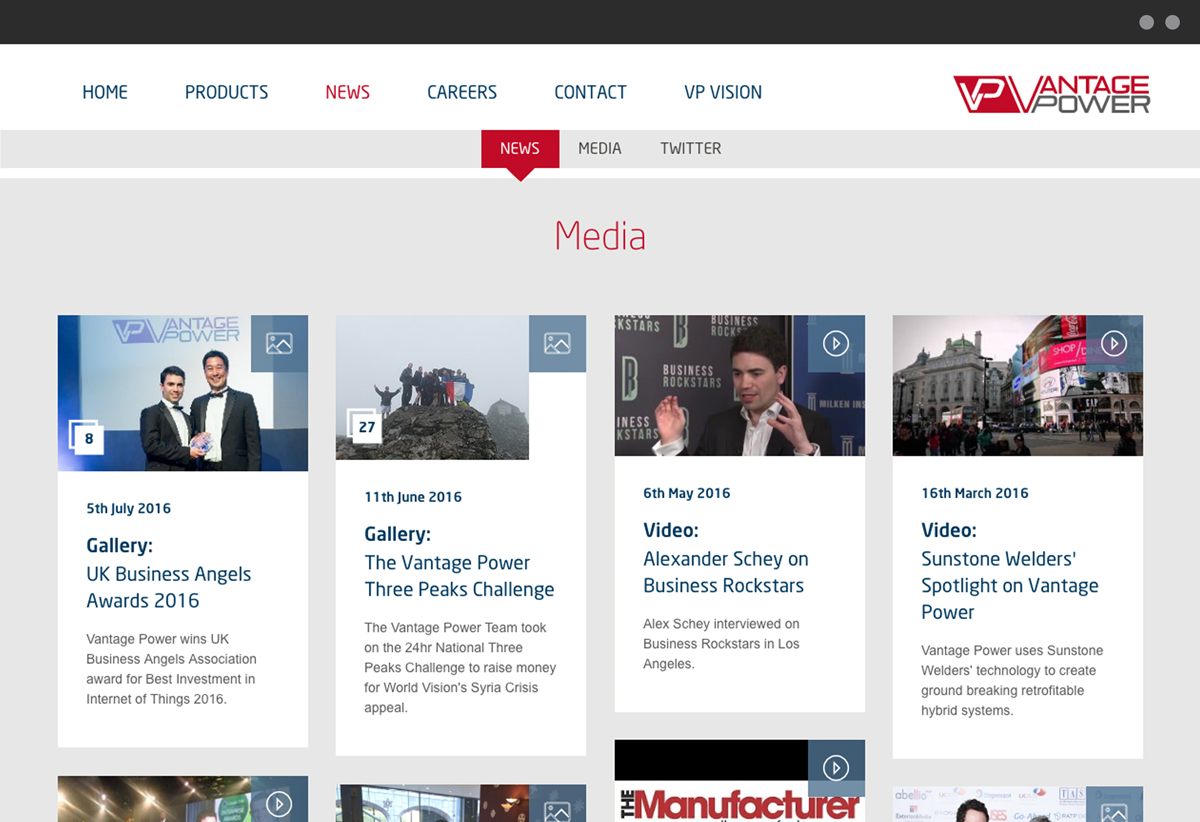Click the Piccadilly Circus video thumbnail
The image size is (1200, 822).
pos(1018,386)
